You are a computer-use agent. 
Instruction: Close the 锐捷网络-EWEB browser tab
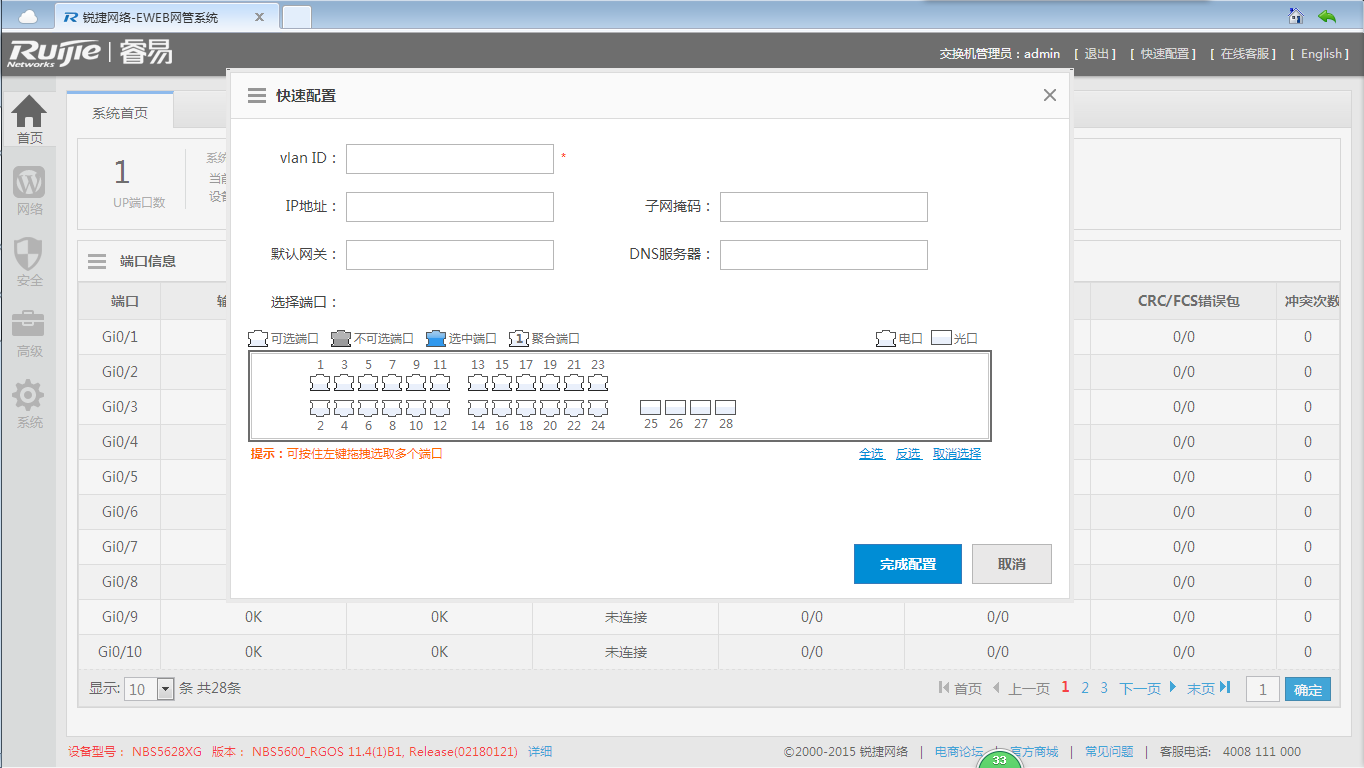(x=260, y=17)
